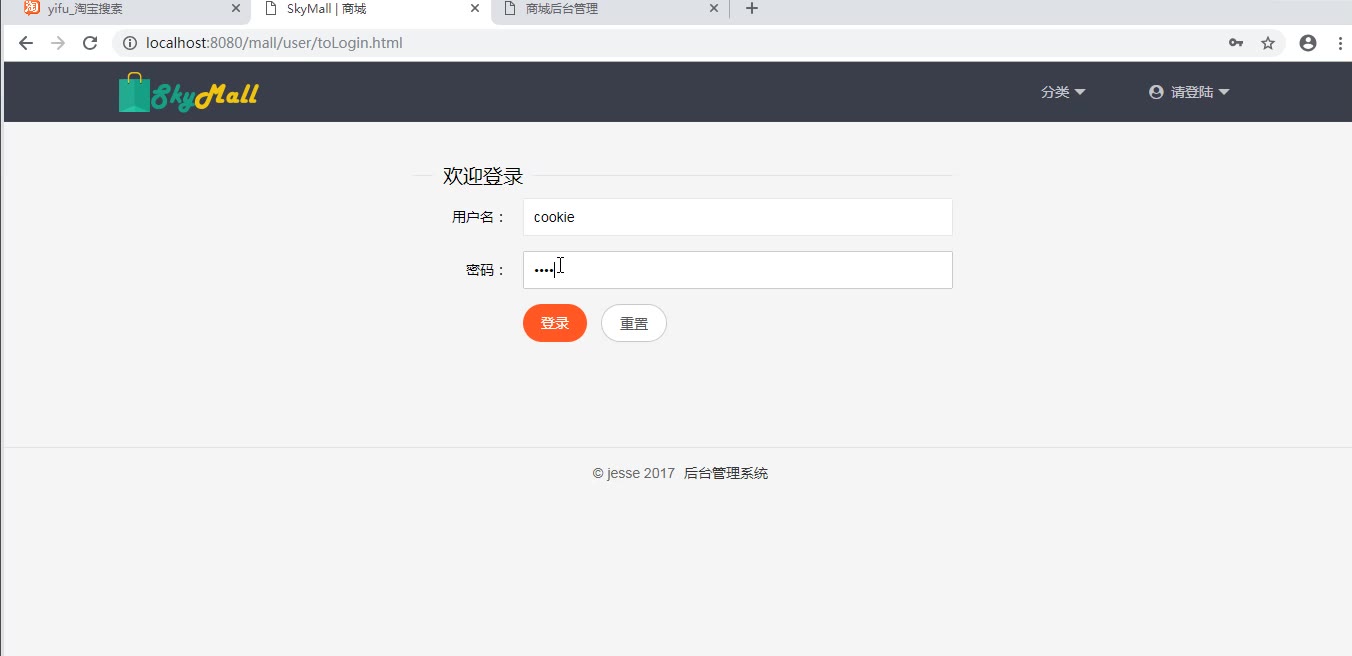Viewport: 1352px width, 656px height.
Task: Follow the 后台管理系统 footer link
Action: [726, 474]
